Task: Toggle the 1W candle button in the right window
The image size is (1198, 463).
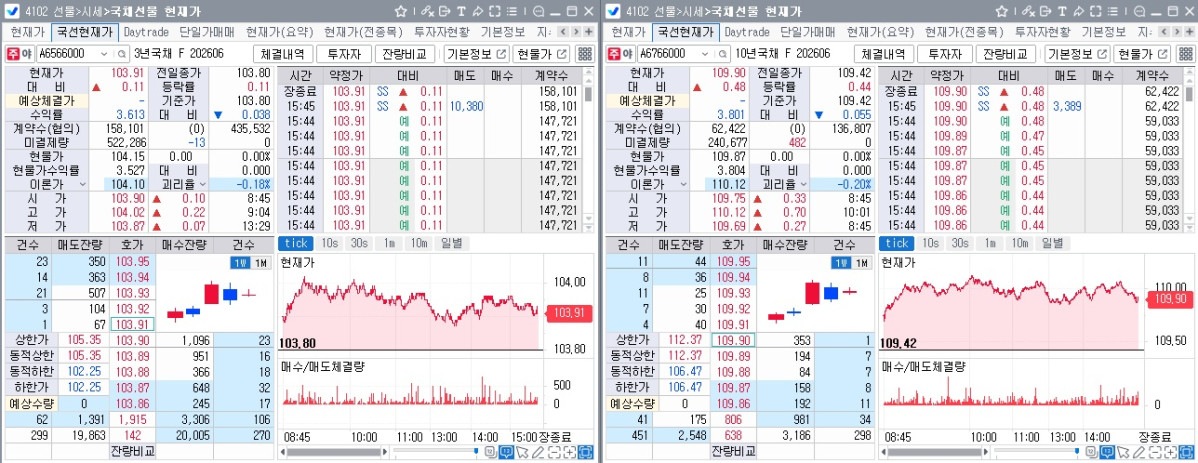Action: point(841,263)
